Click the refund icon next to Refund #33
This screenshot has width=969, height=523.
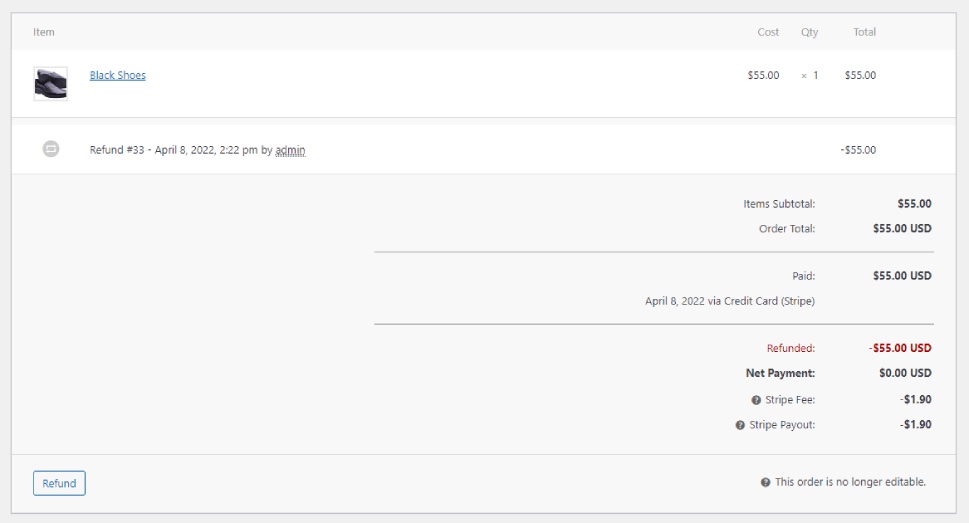coord(51,149)
